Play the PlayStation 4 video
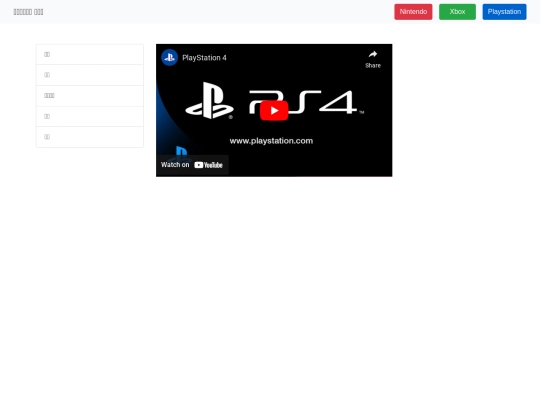Screen dimensions: 540x405 [274, 111]
